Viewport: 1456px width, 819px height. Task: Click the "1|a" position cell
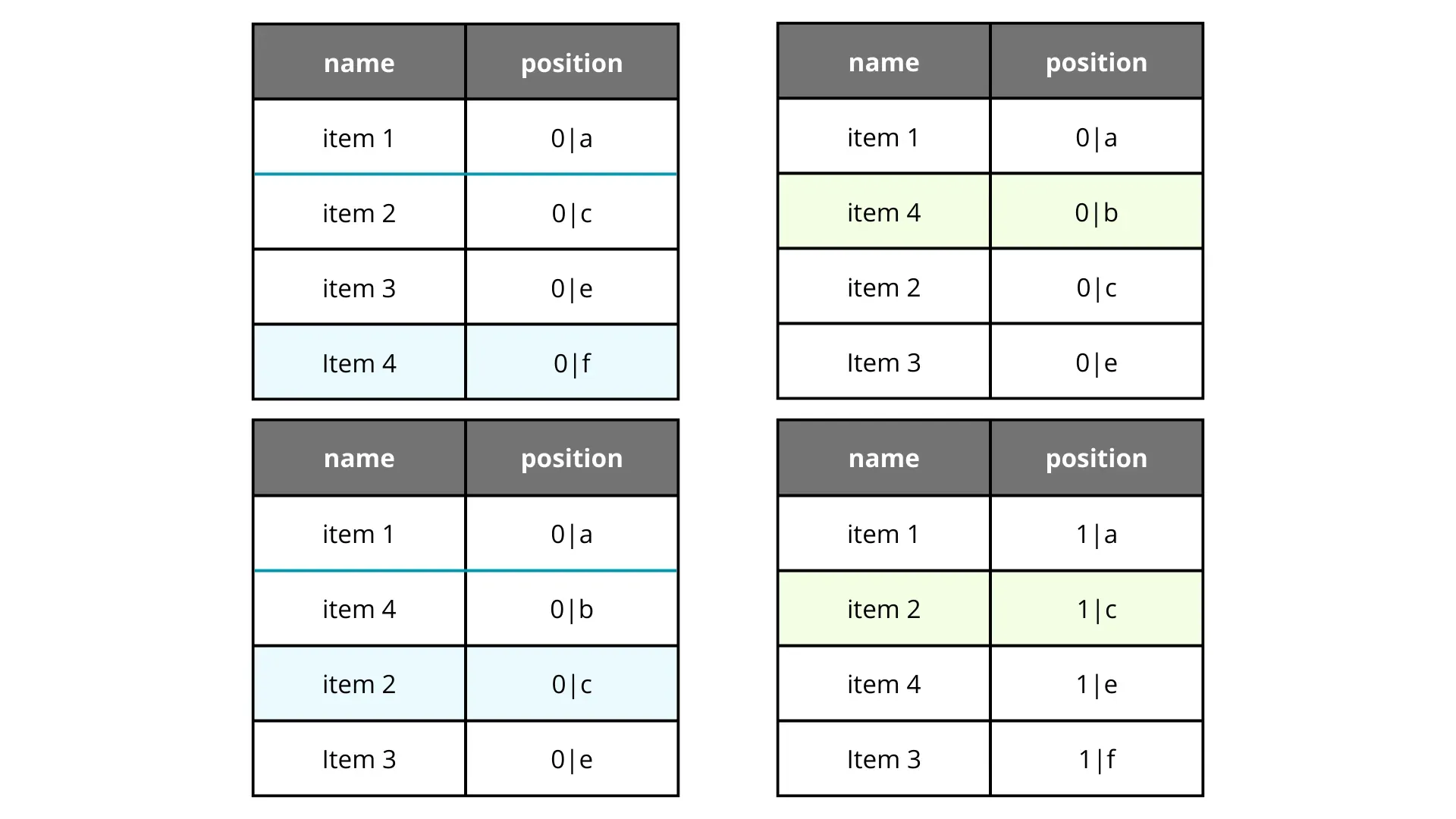[x=1096, y=534]
